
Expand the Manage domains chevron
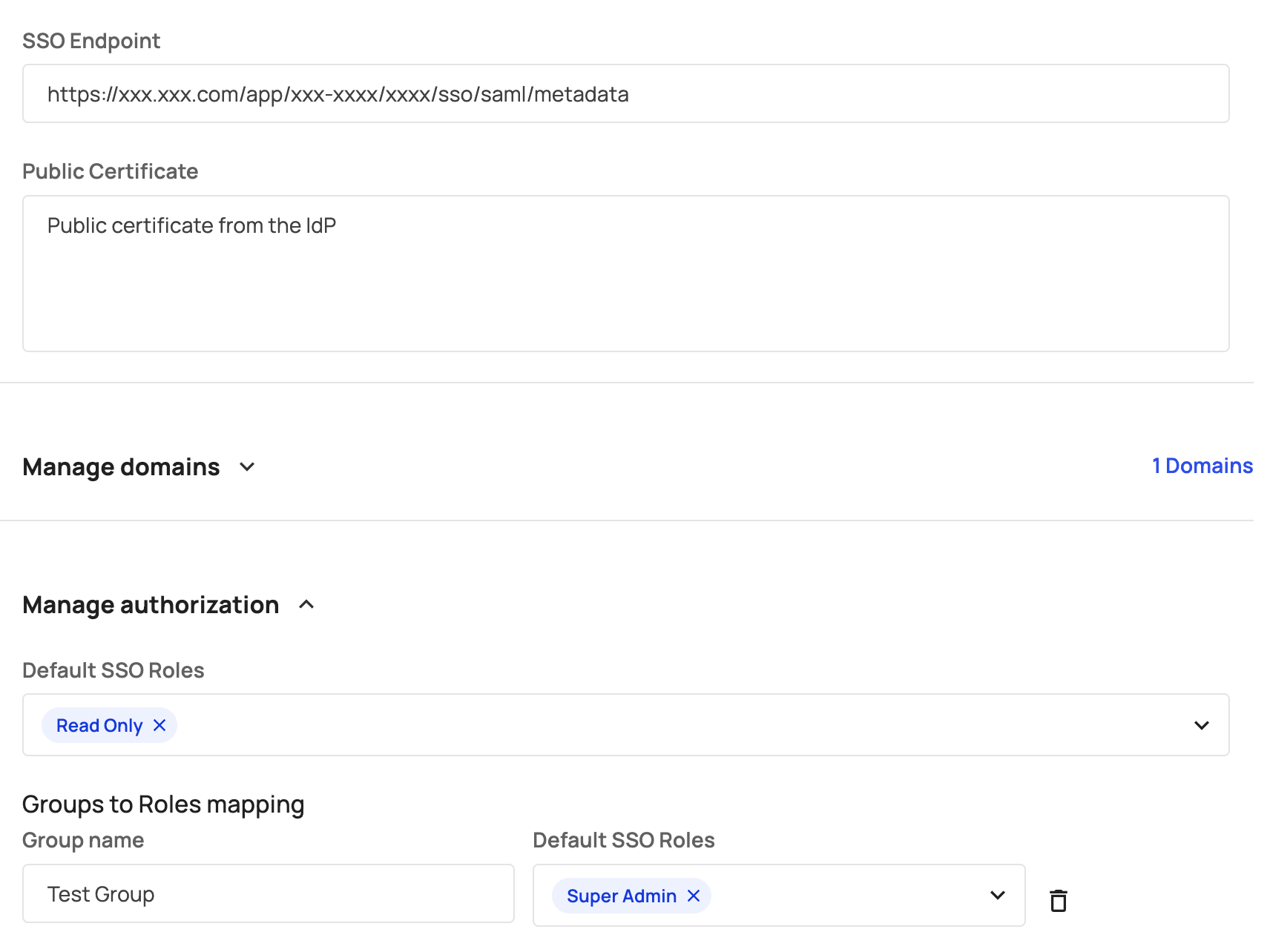click(247, 467)
